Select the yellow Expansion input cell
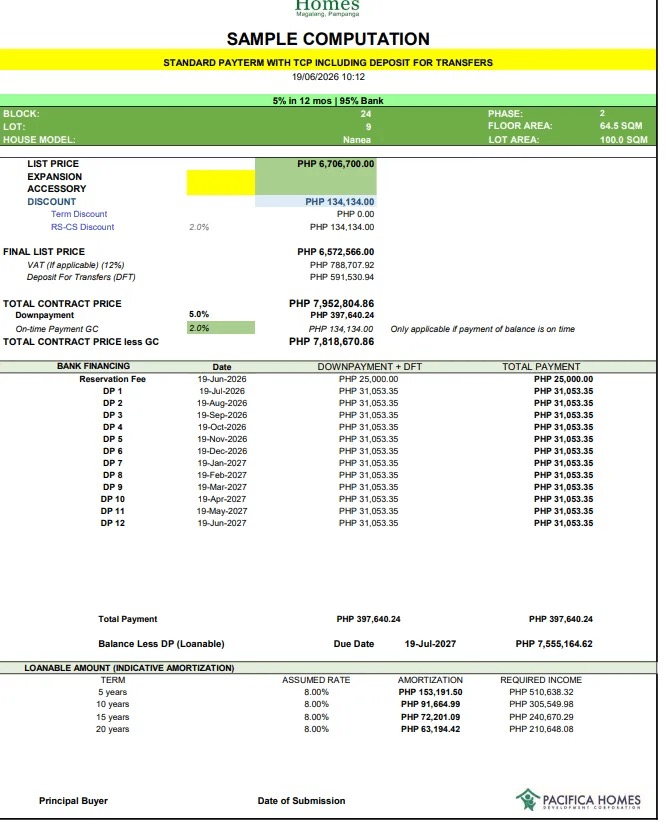666x824 pixels. click(x=221, y=182)
